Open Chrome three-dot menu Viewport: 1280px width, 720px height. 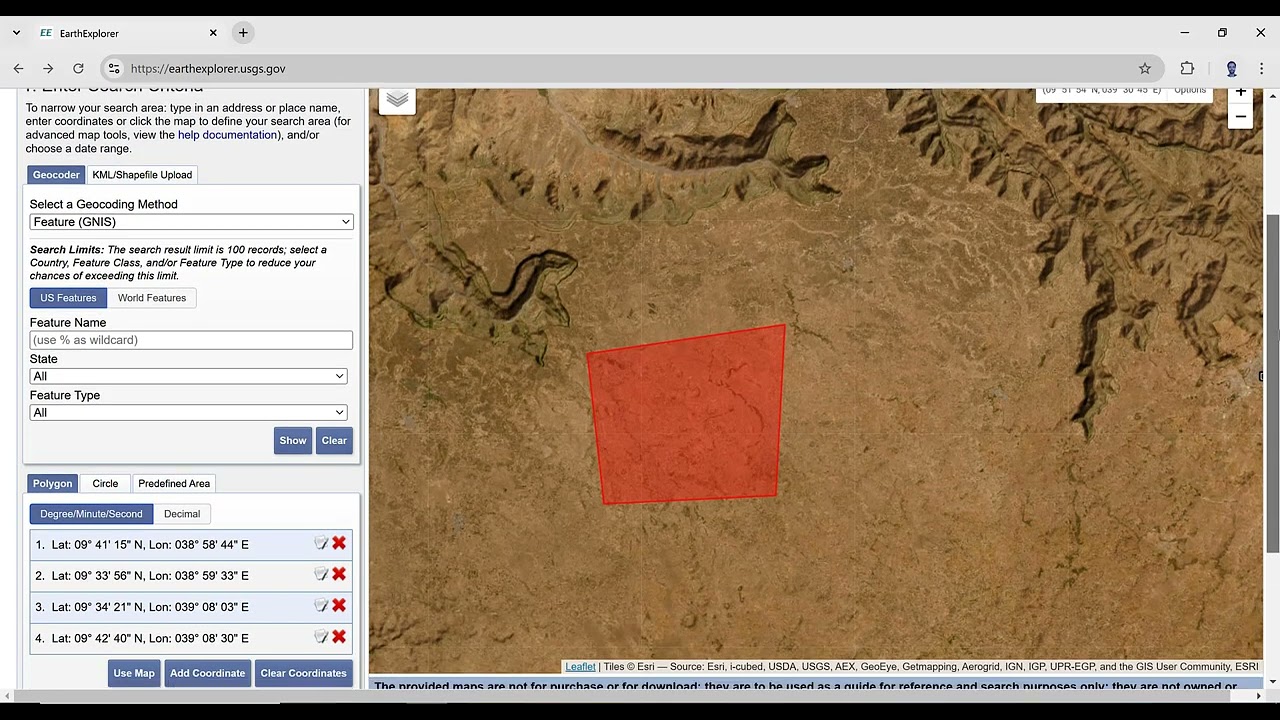coord(1261,68)
